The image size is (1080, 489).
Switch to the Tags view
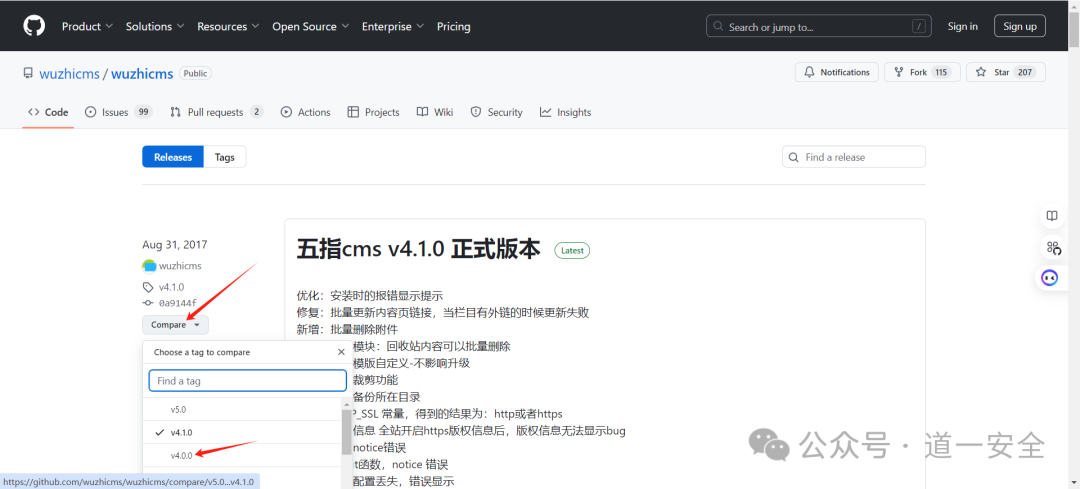tap(225, 157)
